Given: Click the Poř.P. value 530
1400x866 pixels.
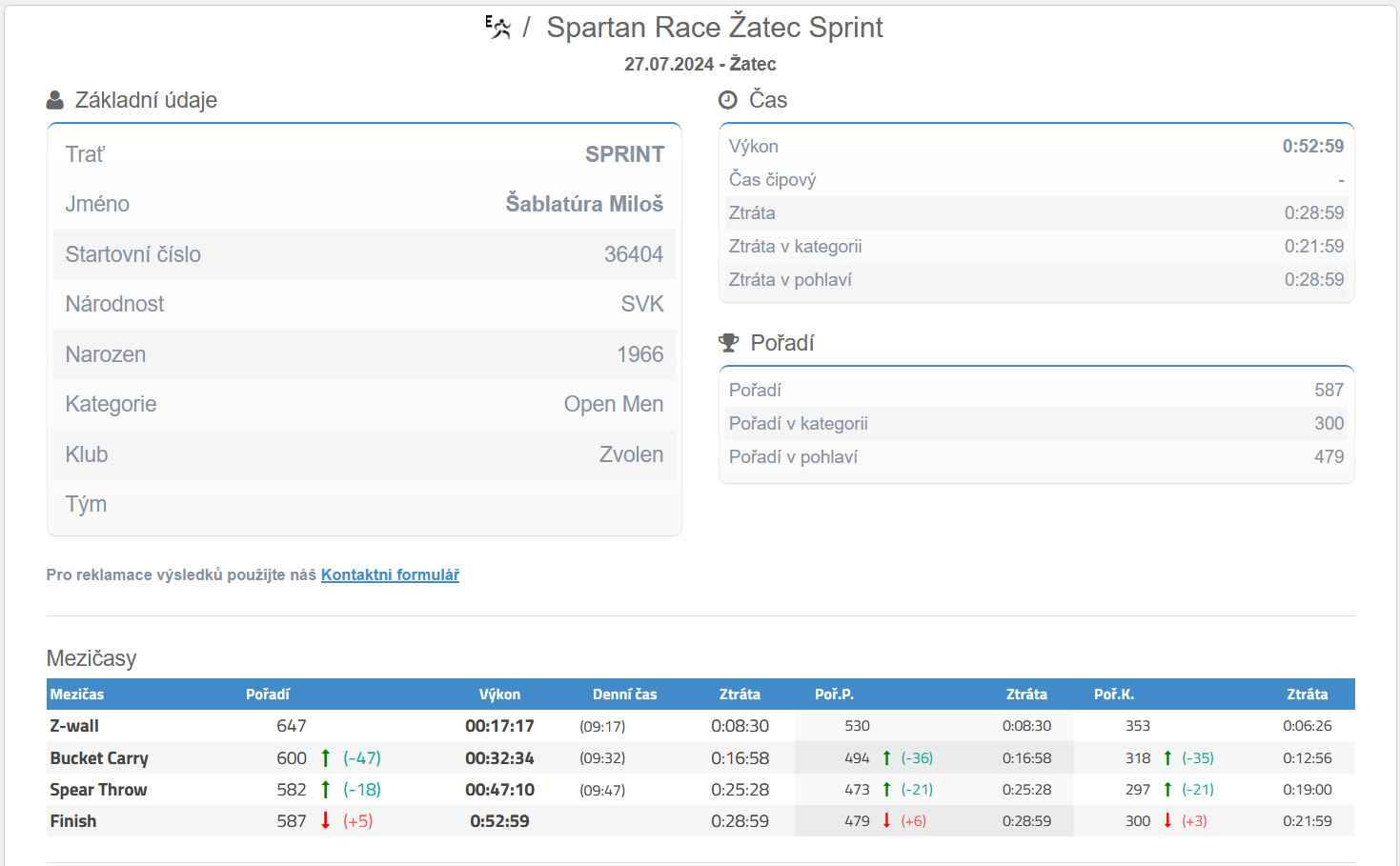Looking at the screenshot, I should coord(857,726).
